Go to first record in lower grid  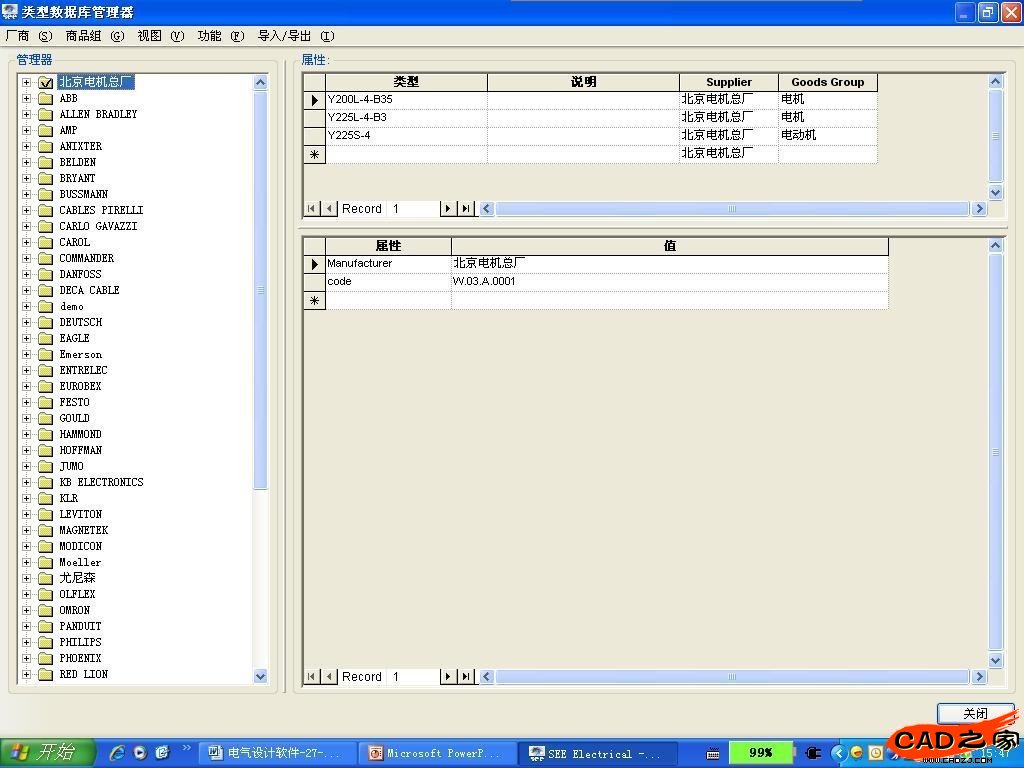click(x=312, y=677)
